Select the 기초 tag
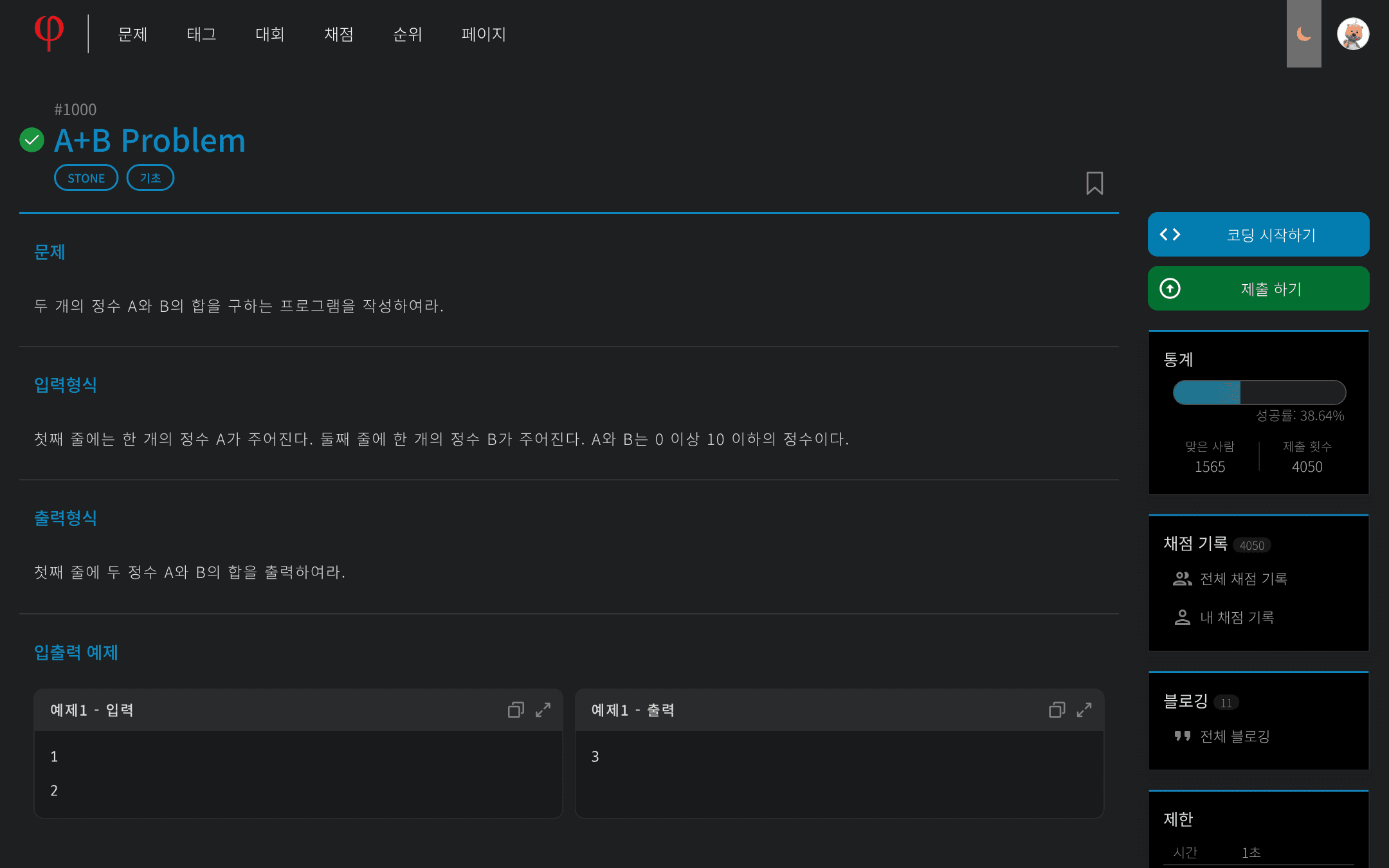Screen dimensions: 1389x868 pos(150,178)
